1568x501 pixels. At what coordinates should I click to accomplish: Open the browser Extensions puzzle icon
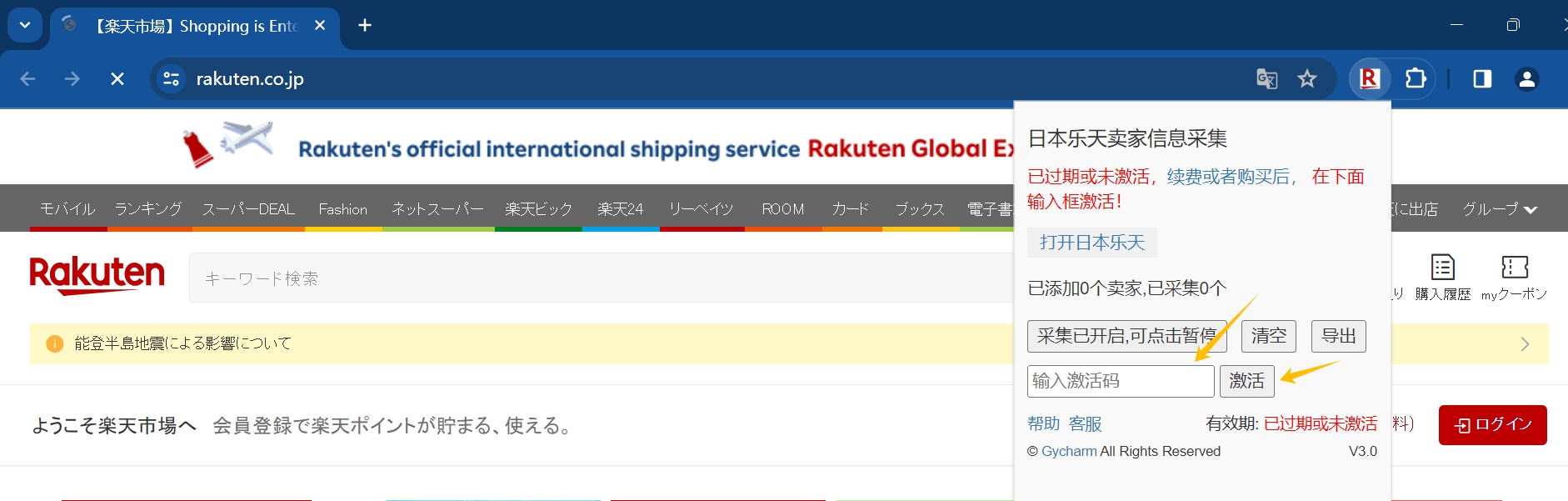[1416, 79]
